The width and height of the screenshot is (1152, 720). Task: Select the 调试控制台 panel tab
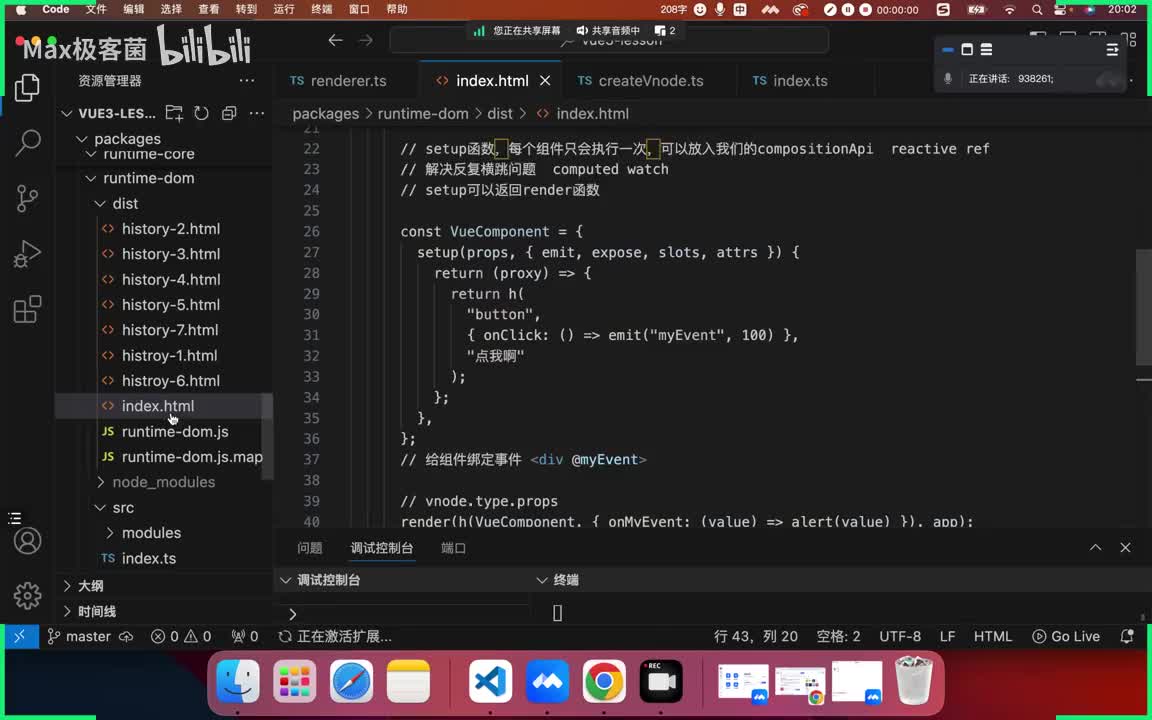[382, 548]
